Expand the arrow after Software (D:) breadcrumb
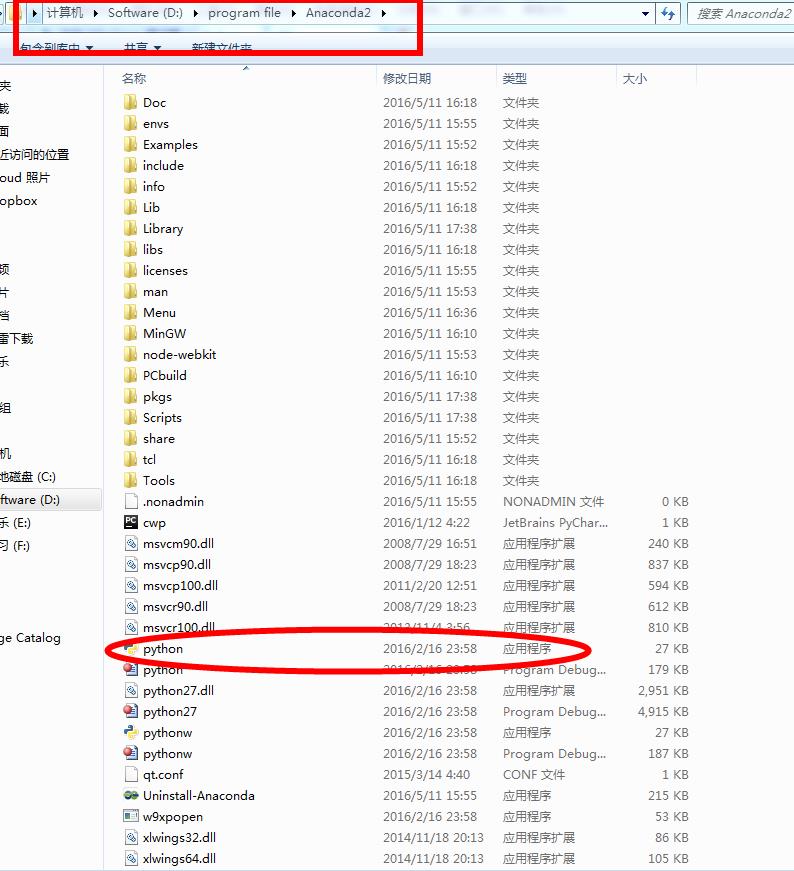Viewport: 794px width, 871px height. [x=196, y=13]
